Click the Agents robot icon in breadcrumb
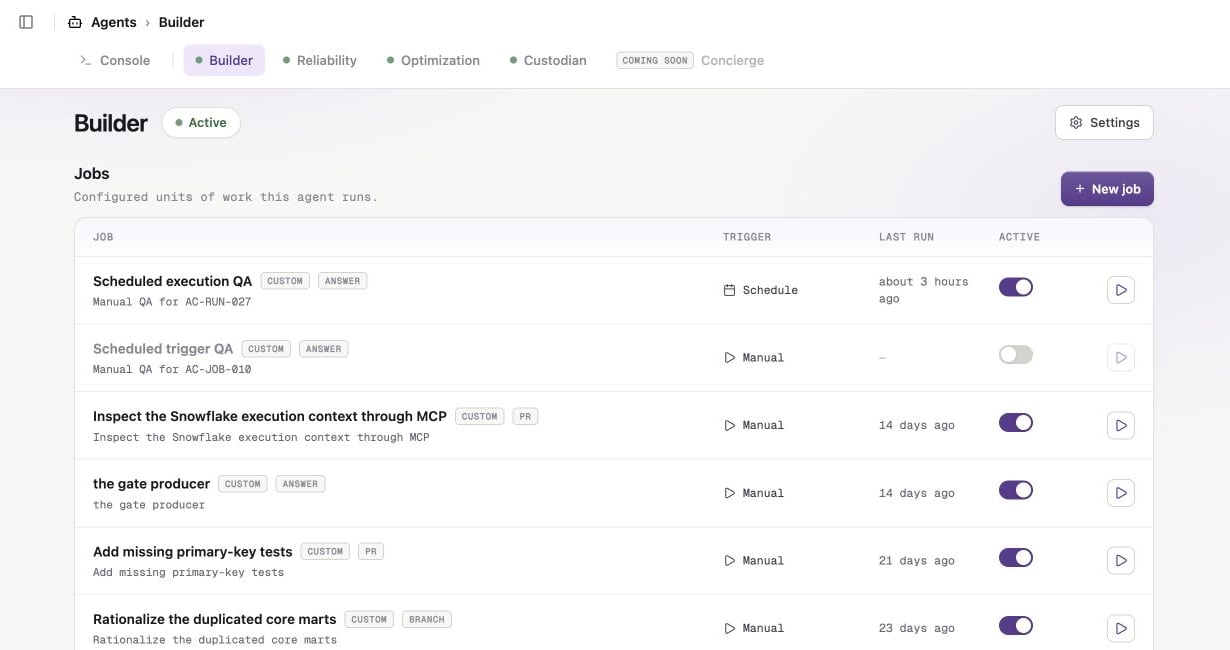The width and height of the screenshot is (1230, 650). (75, 22)
